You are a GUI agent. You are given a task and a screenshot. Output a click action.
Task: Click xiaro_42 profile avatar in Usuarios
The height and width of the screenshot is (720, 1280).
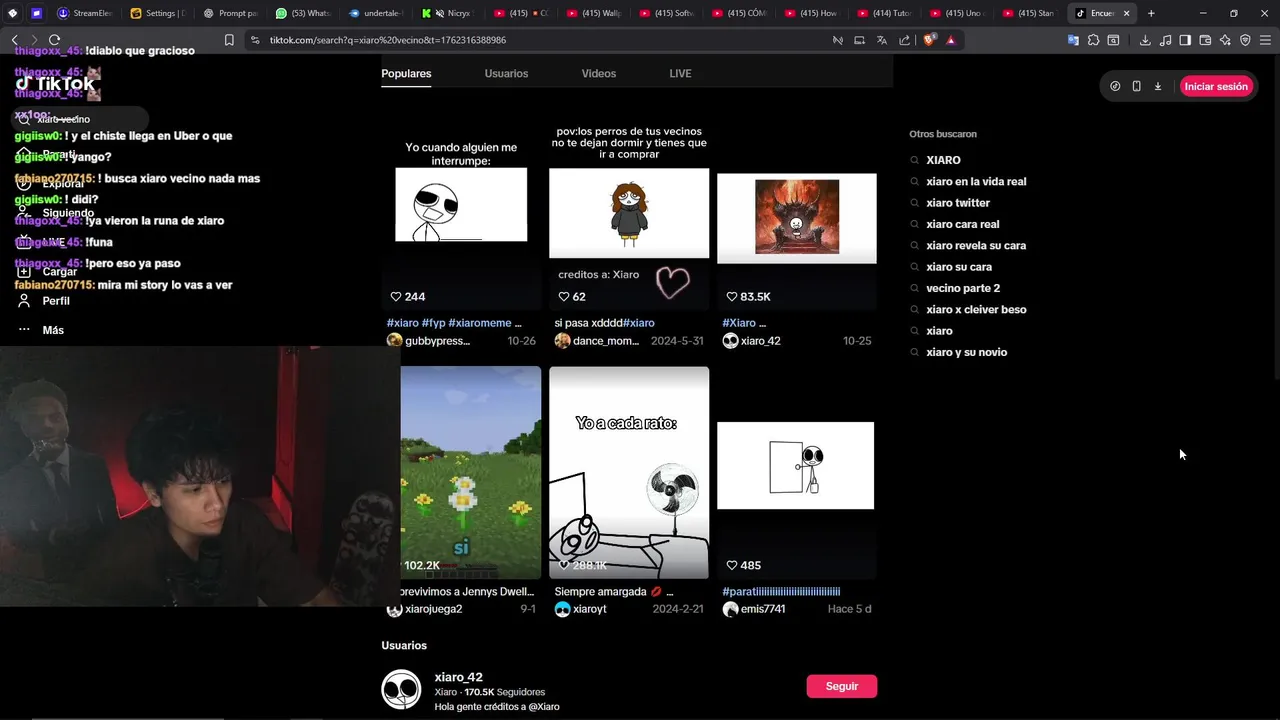[401, 689]
